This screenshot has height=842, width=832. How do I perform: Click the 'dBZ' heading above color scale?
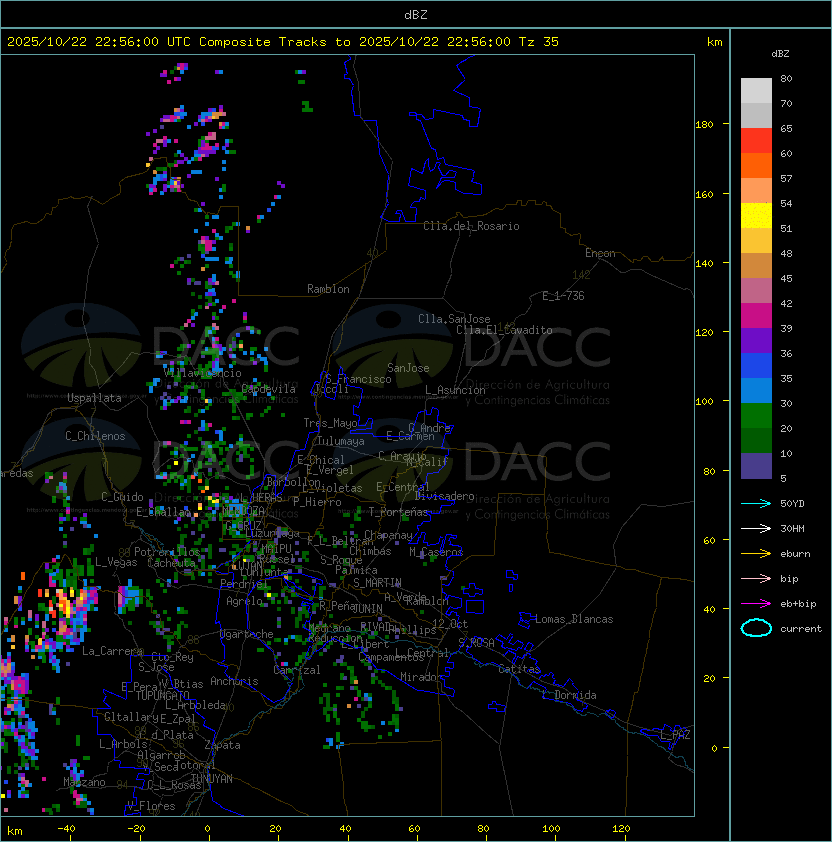click(780, 54)
